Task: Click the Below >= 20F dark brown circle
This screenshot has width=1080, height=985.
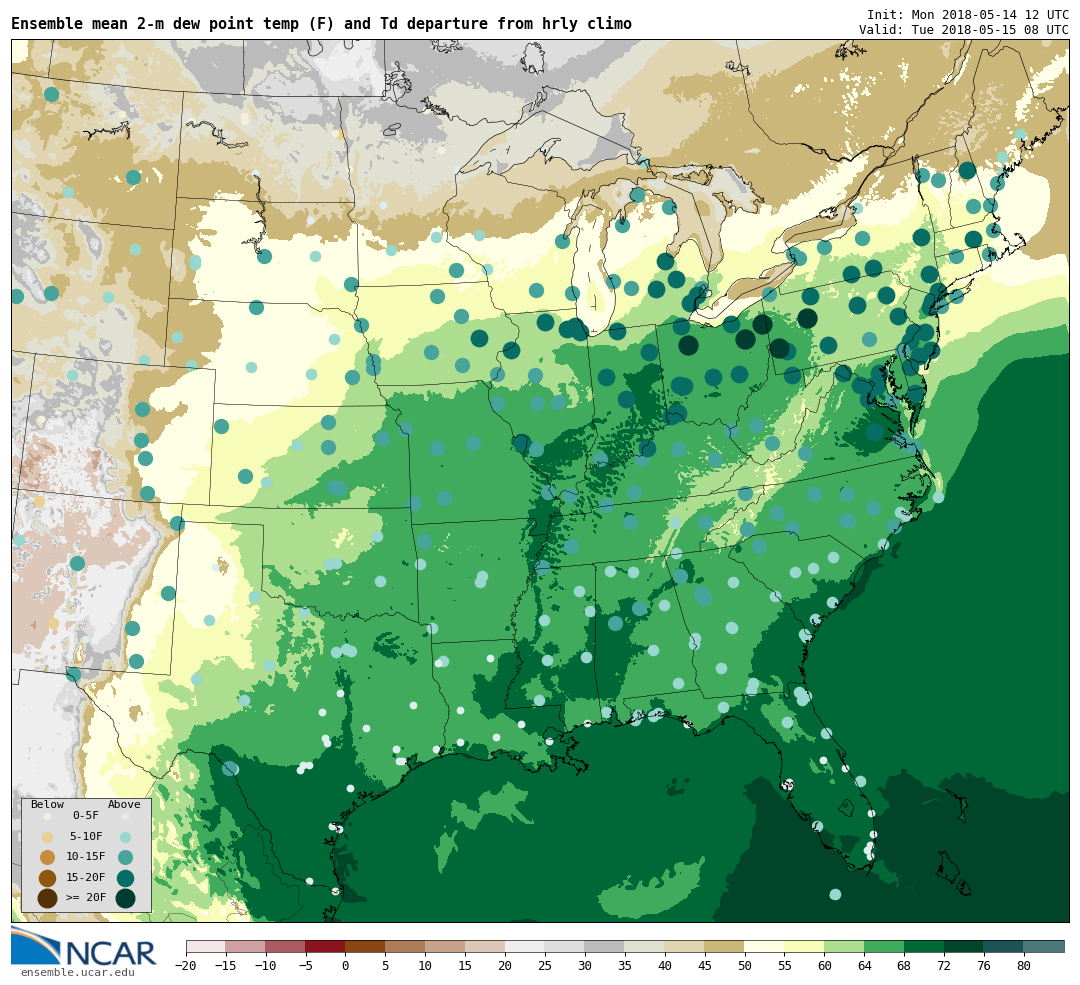Action: (x=47, y=898)
